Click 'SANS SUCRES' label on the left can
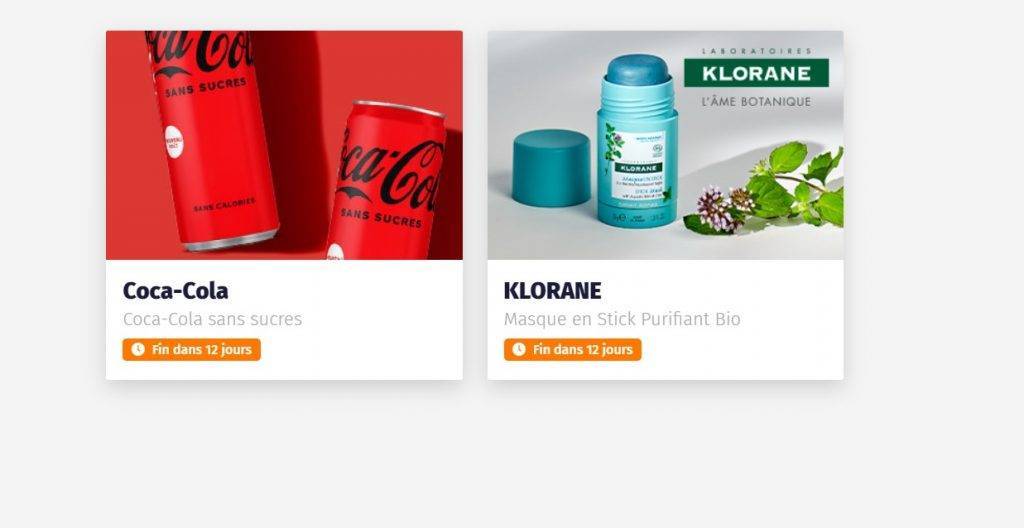 point(206,88)
